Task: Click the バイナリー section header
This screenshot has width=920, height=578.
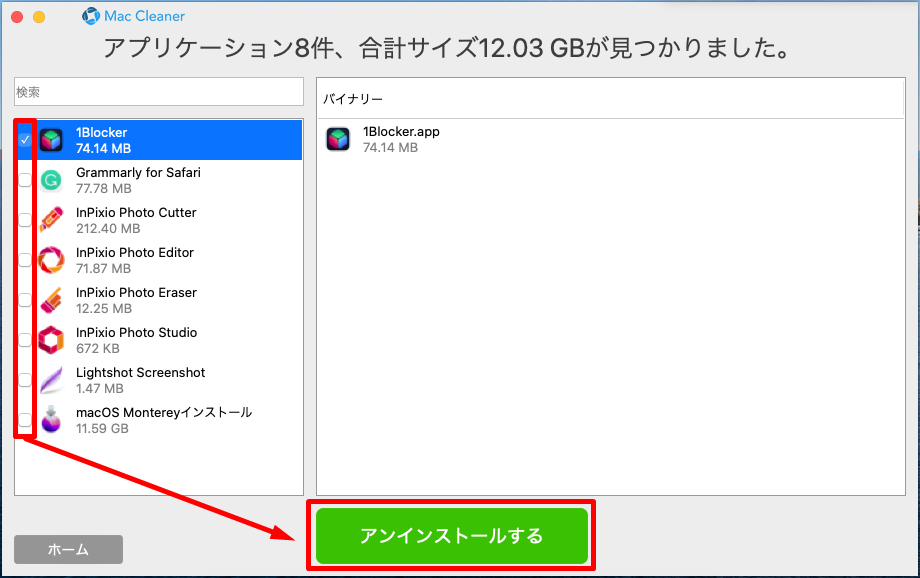Action: (x=353, y=99)
